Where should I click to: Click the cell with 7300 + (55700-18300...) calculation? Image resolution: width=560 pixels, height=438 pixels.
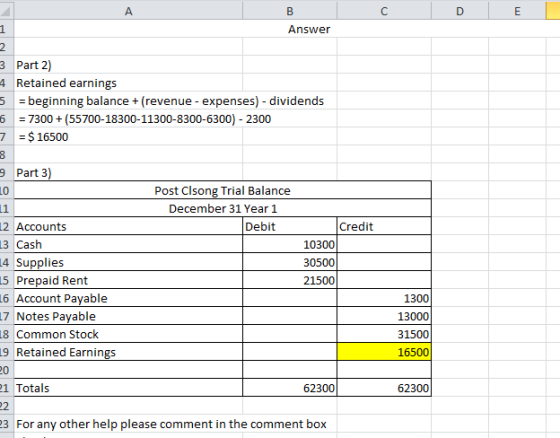(145, 119)
